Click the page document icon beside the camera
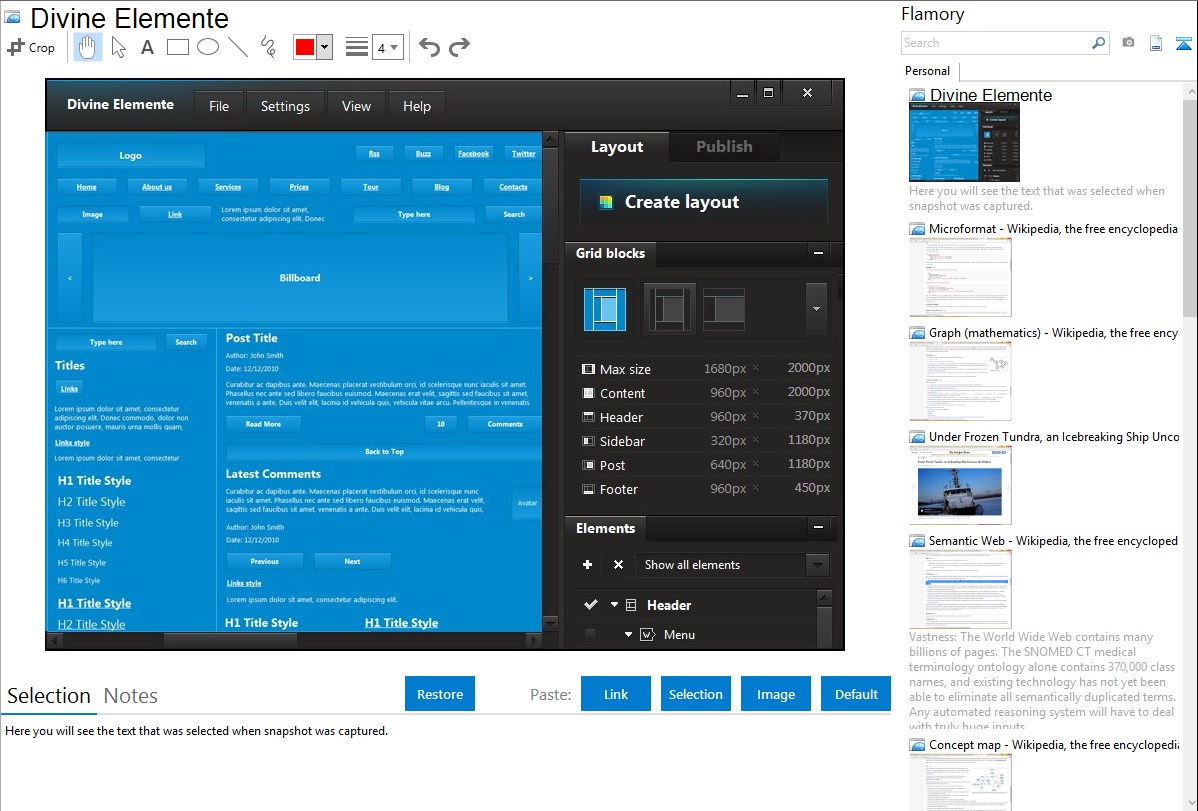 [x=1156, y=43]
